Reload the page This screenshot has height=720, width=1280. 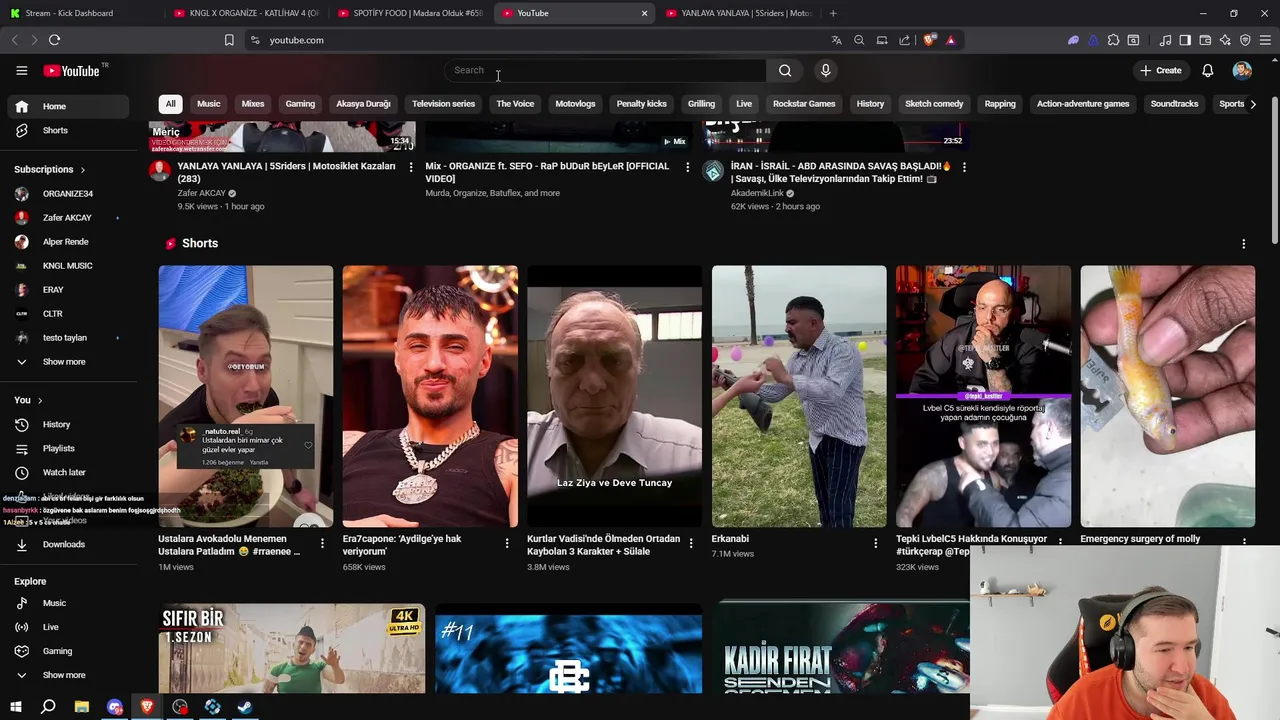tap(54, 40)
